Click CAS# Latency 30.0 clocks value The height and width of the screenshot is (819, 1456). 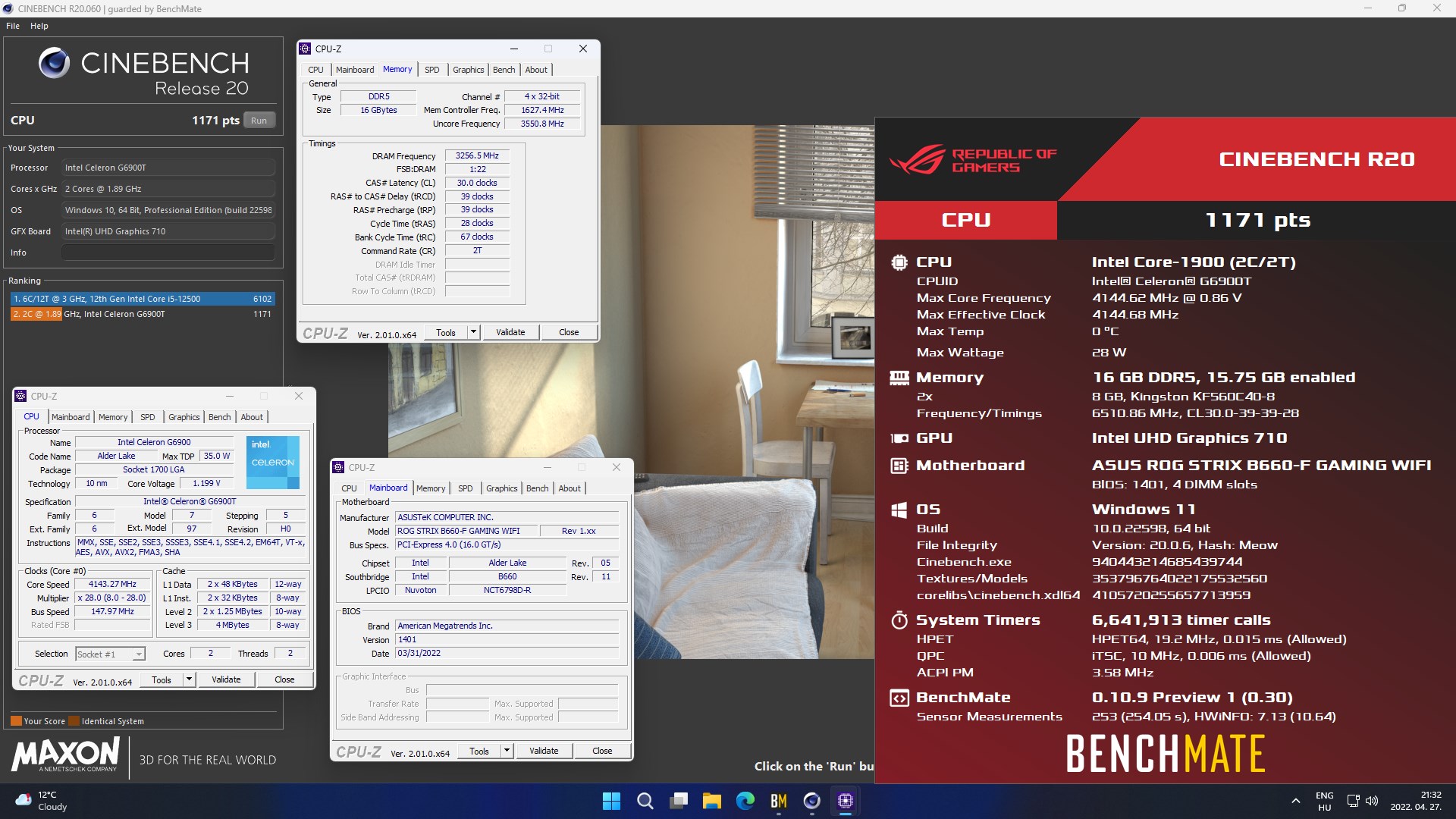tap(477, 183)
